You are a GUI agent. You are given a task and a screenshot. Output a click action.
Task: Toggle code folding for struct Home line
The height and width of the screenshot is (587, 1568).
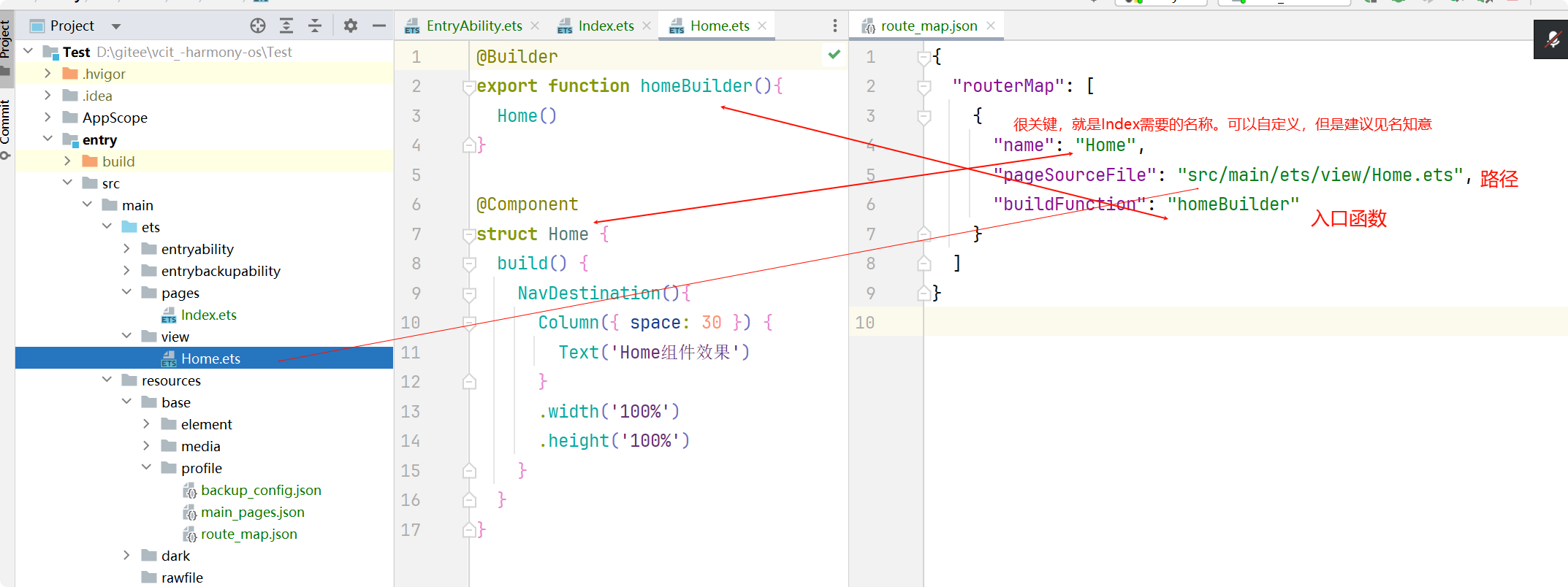tap(469, 235)
